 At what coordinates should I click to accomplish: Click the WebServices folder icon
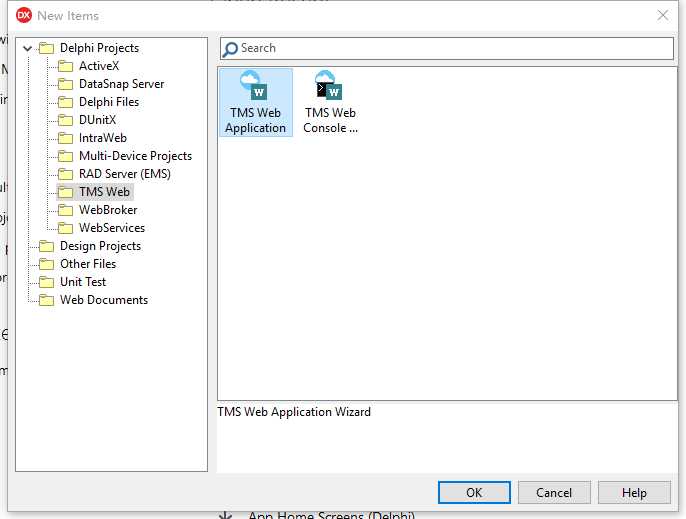(66, 228)
